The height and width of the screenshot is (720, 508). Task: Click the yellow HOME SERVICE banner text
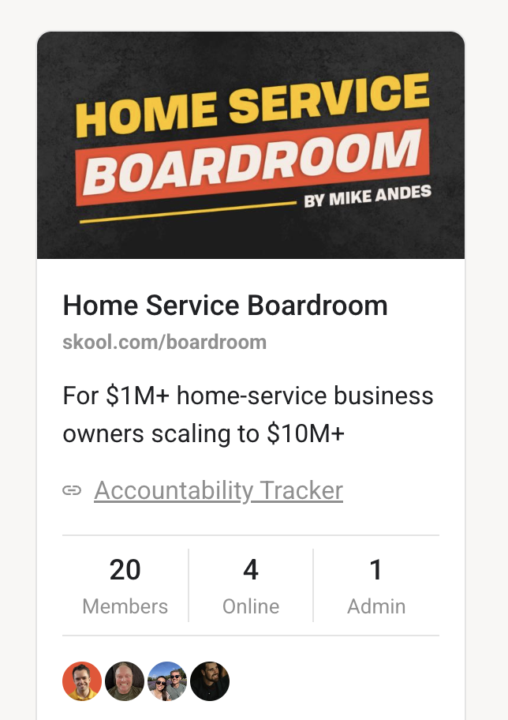point(253,105)
